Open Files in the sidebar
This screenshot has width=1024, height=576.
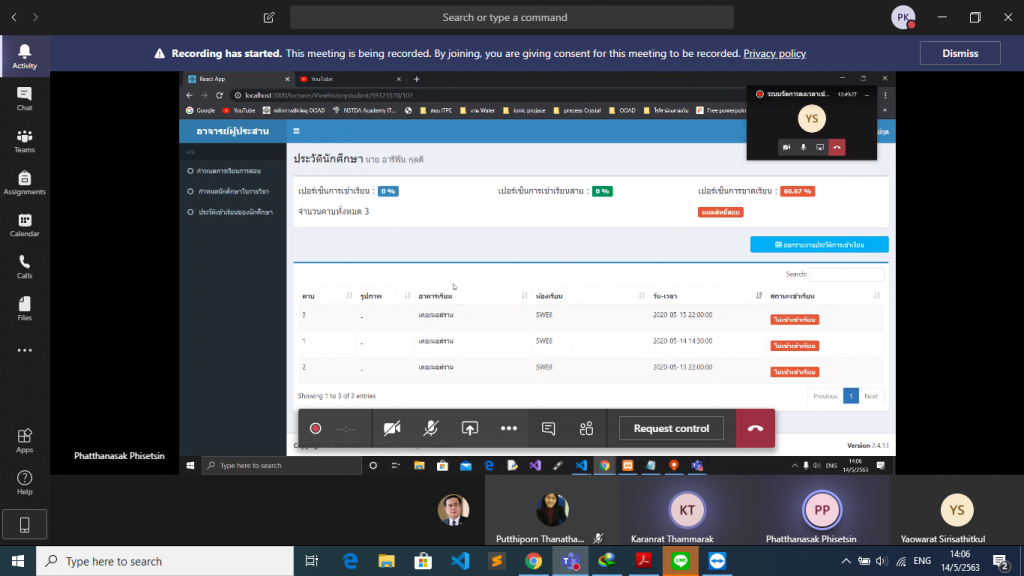pyautogui.click(x=24, y=309)
